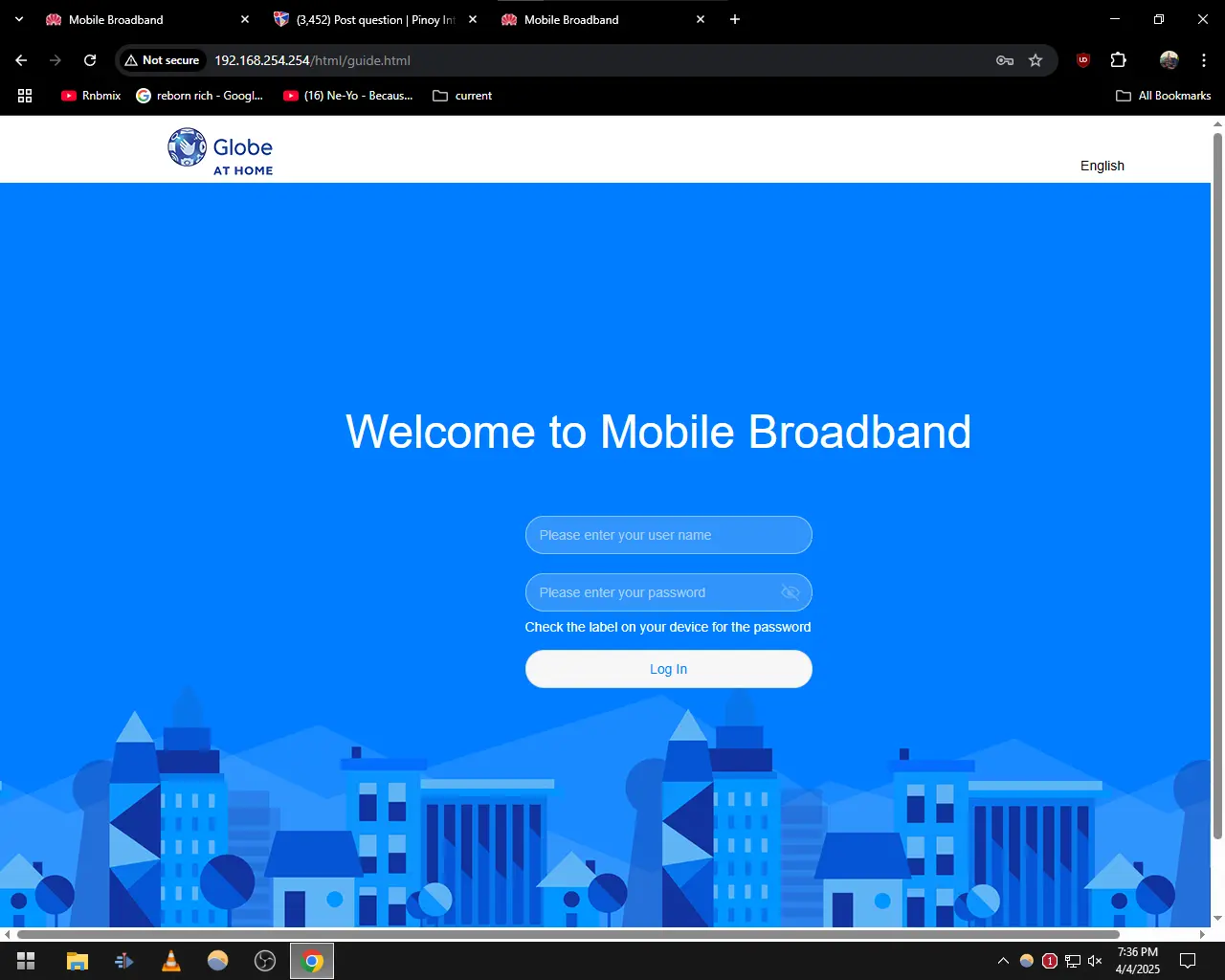Open the Chrome profile avatar
This screenshot has width=1225, height=980.
[1169, 60]
